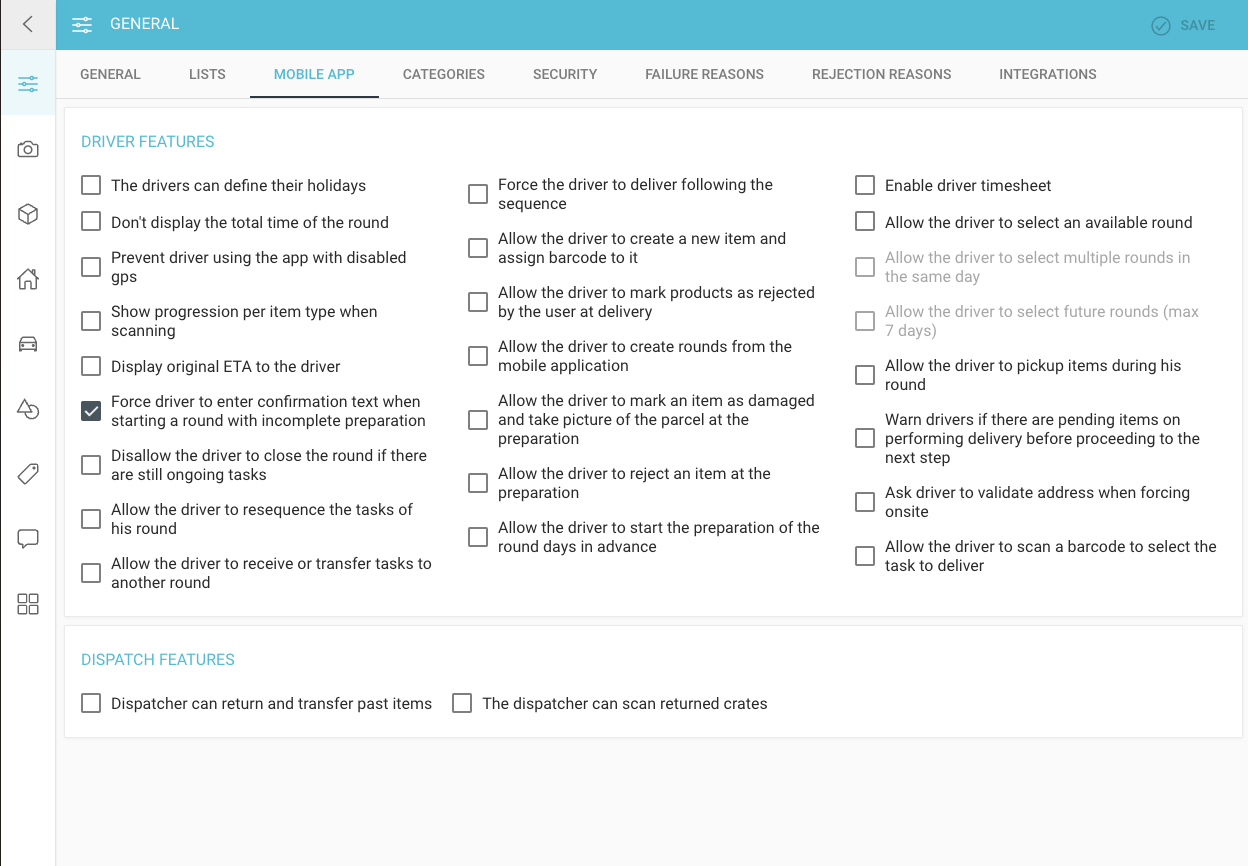Open the house sidebar icon
Viewport: 1248px width, 866px height.
[28, 279]
